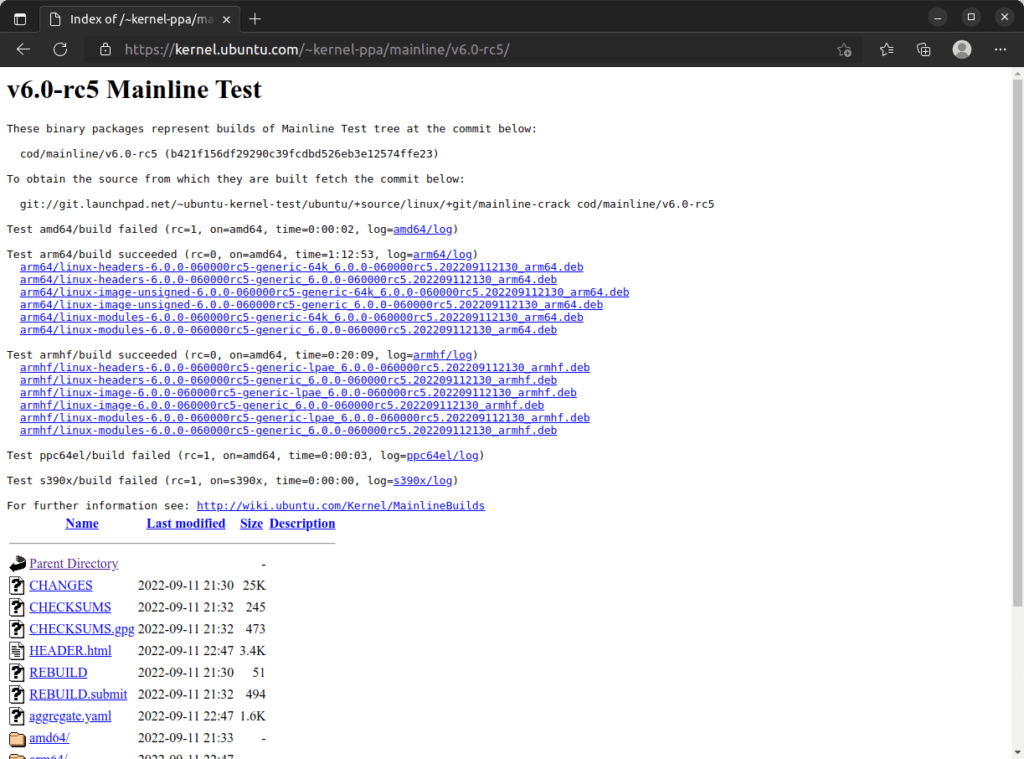The width and height of the screenshot is (1024, 759).
Task: Open the amd64/ directory
Action: tap(49, 738)
